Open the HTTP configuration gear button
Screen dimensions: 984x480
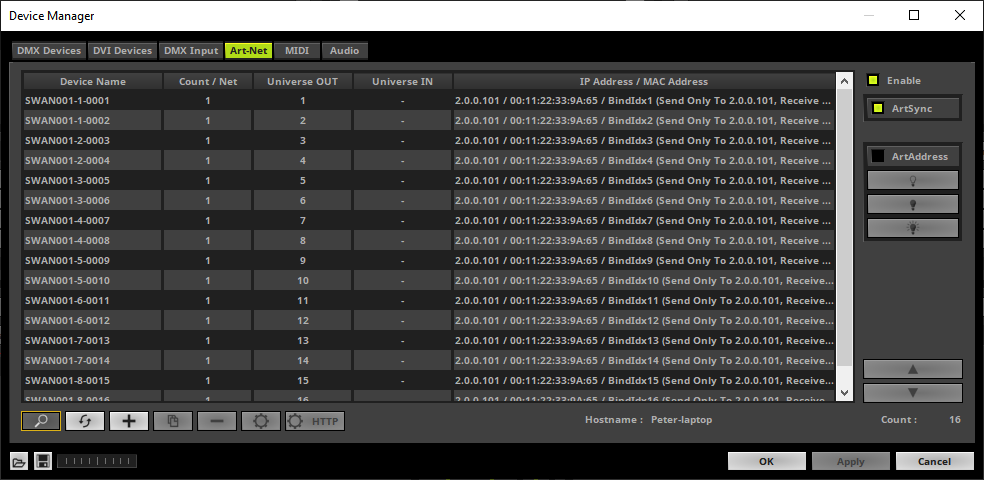[314, 421]
